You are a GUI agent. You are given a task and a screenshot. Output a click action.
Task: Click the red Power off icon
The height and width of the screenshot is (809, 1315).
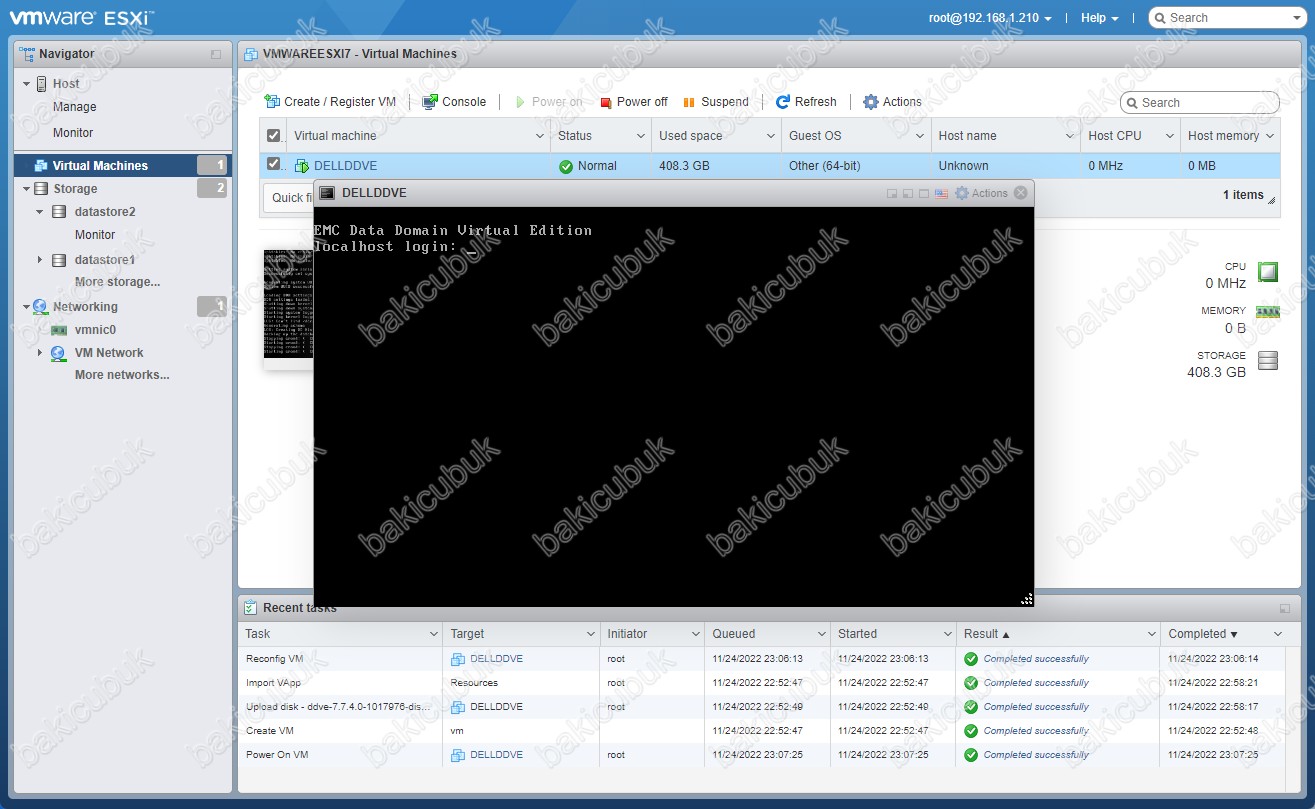606,102
